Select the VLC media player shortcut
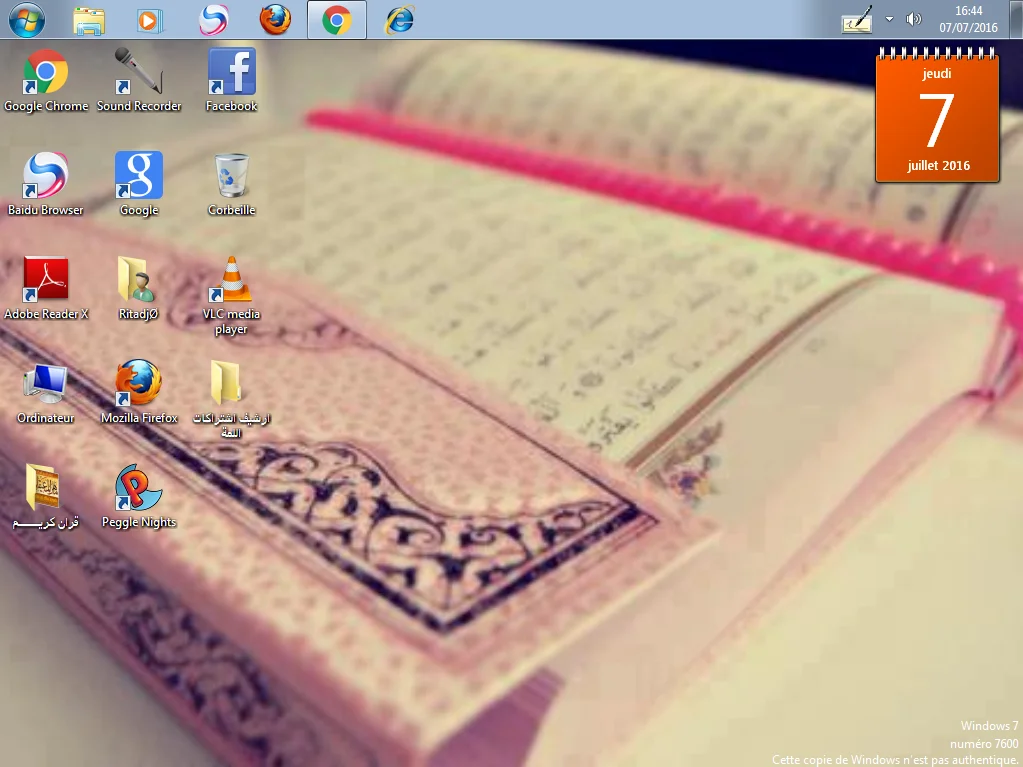The height and width of the screenshot is (767, 1023). (x=231, y=281)
